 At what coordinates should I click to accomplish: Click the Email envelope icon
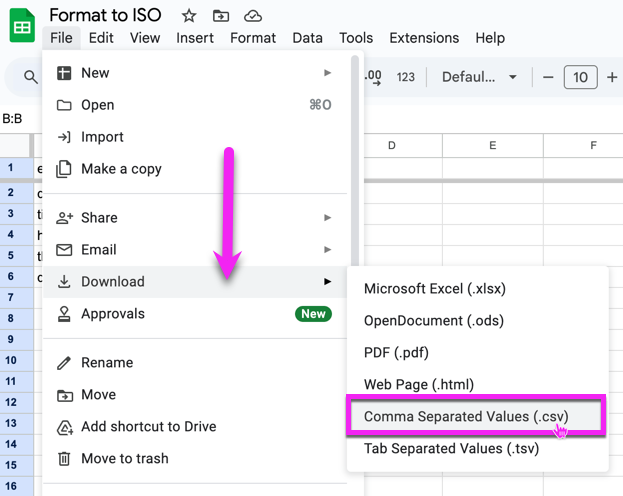64,250
